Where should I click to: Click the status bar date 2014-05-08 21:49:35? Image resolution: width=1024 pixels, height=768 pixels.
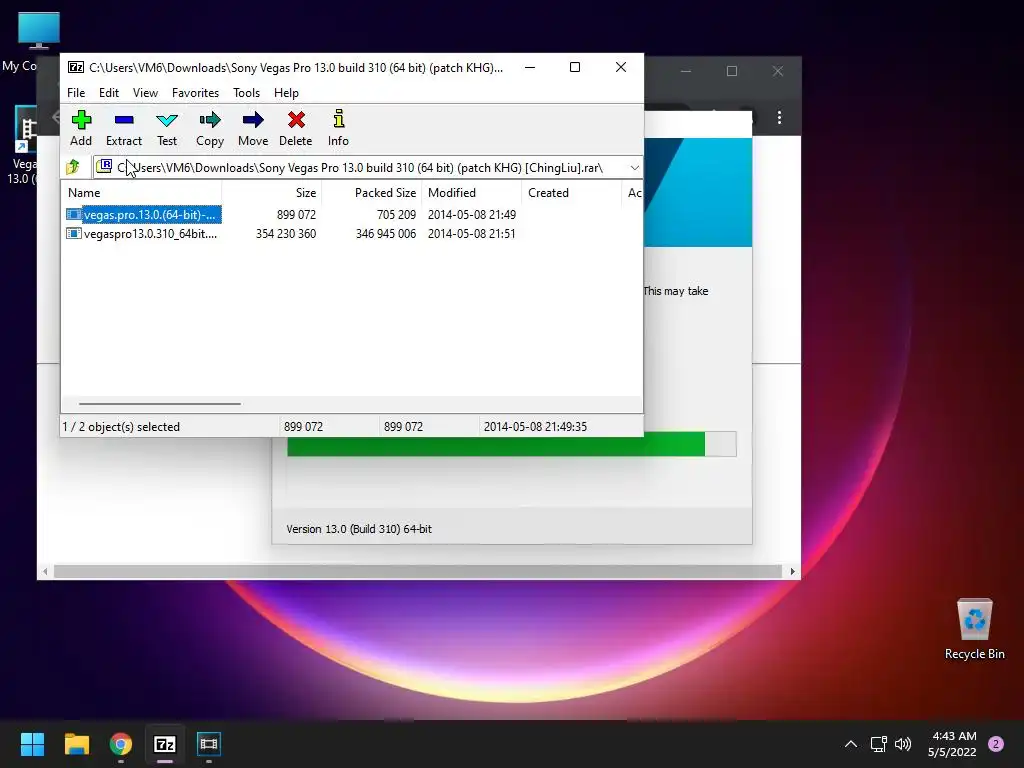point(535,426)
